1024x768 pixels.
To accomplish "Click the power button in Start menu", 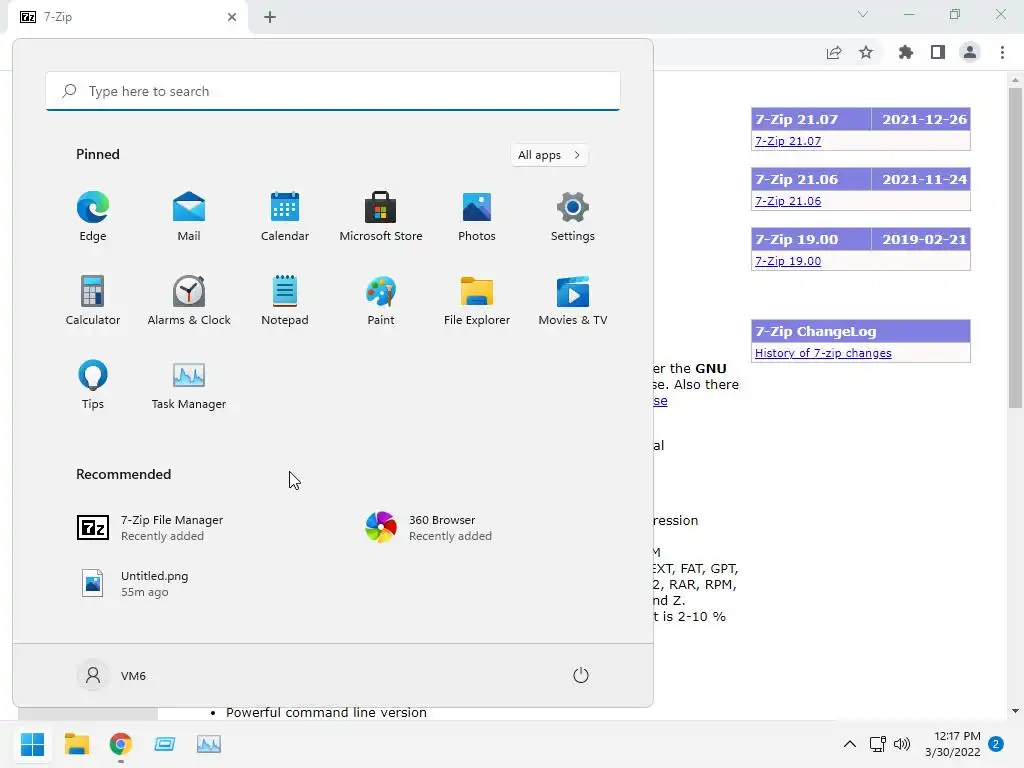I will 581,675.
